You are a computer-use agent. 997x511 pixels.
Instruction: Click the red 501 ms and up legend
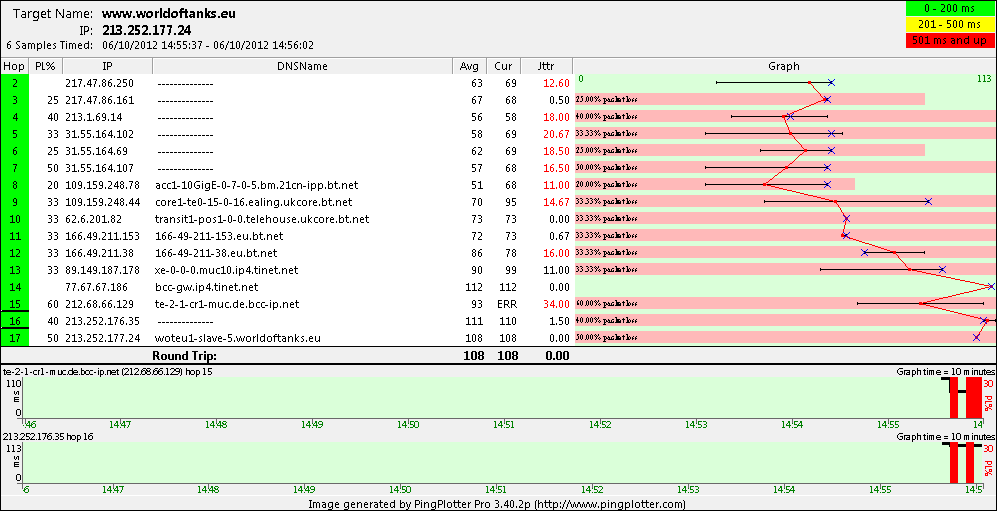[950, 41]
